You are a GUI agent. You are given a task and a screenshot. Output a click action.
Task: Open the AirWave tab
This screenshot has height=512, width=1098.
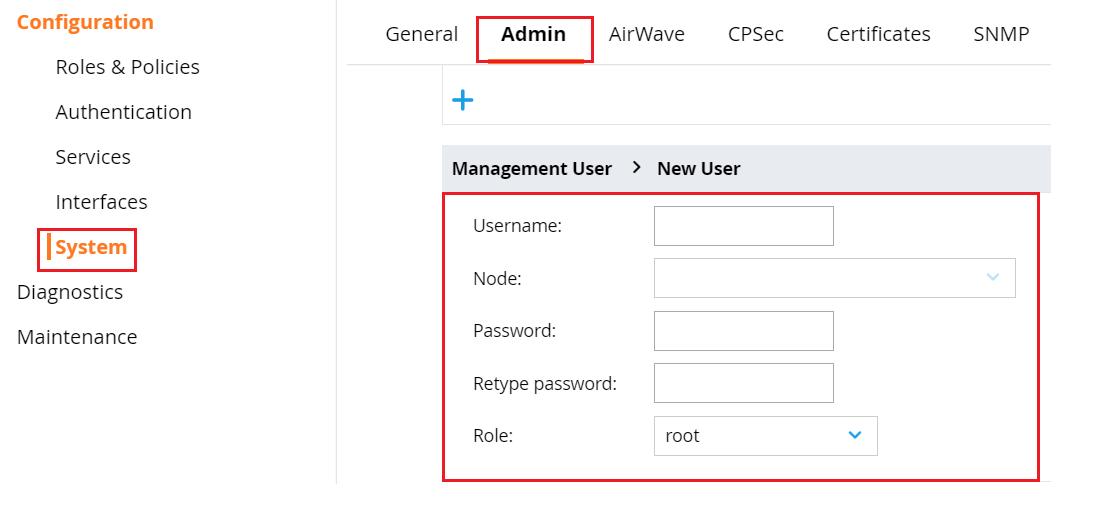tap(646, 34)
